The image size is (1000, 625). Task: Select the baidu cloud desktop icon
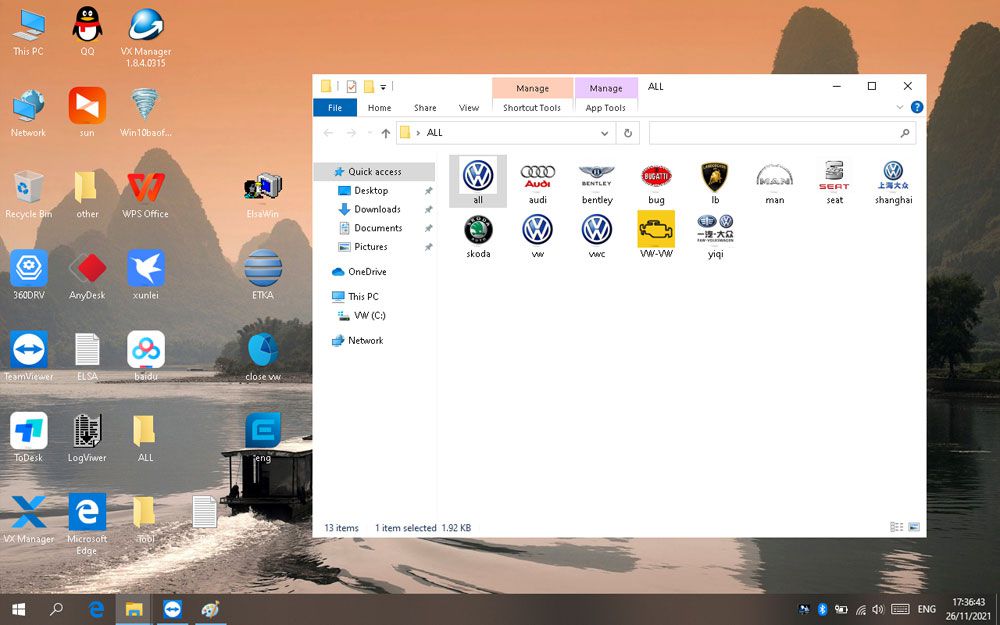point(146,356)
